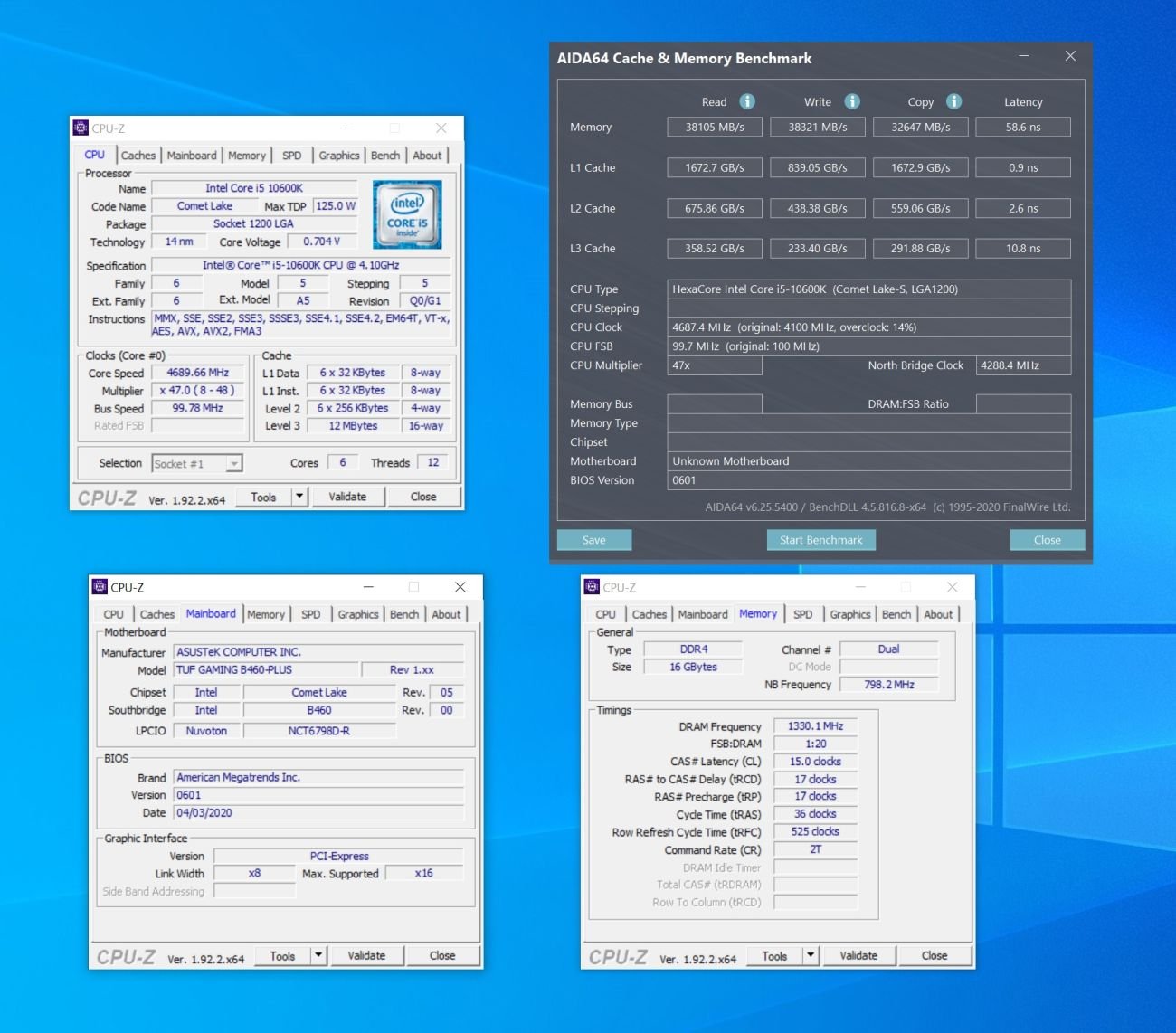
Task: Open Mainboard tab in Memory CPU-Z window
Action: pyautogui.click(x=703, y=614)
